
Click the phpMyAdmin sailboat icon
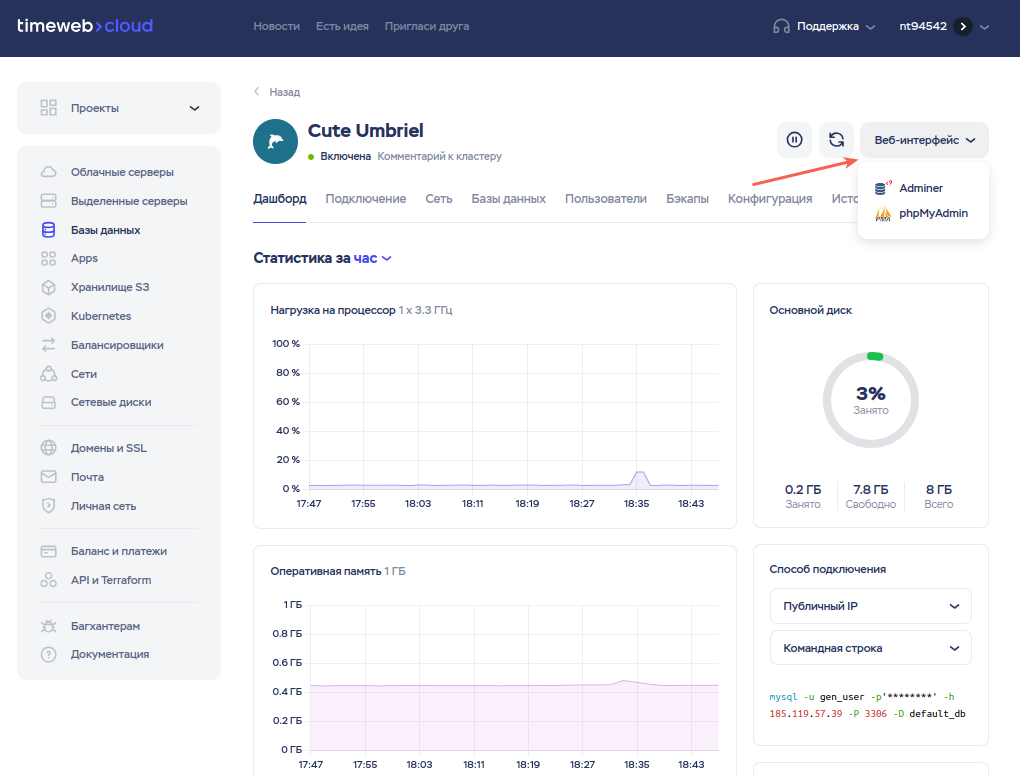coord(883,213)
